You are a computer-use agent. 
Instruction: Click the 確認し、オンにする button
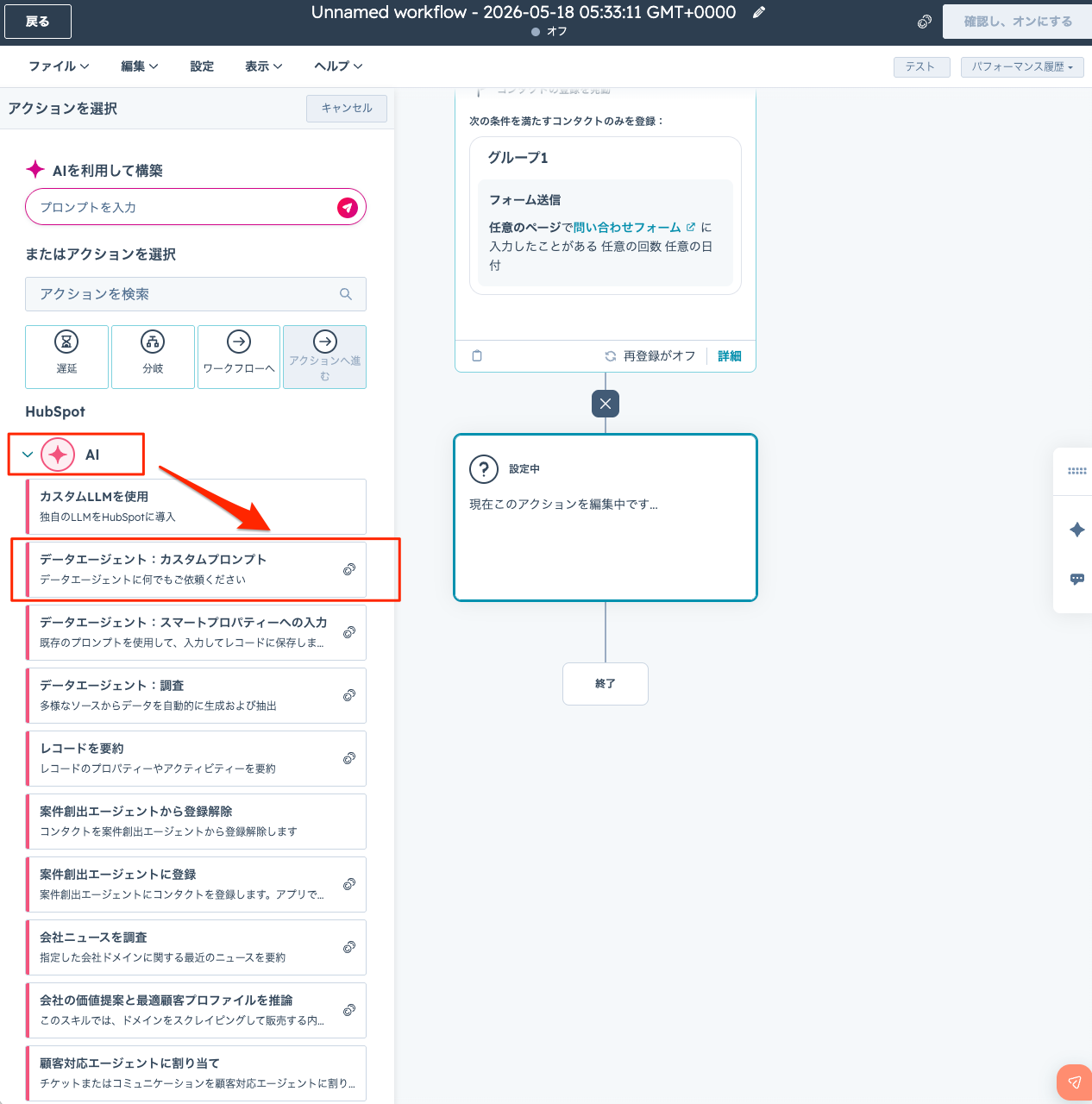pyautogui.click(x=1018, y=22)
